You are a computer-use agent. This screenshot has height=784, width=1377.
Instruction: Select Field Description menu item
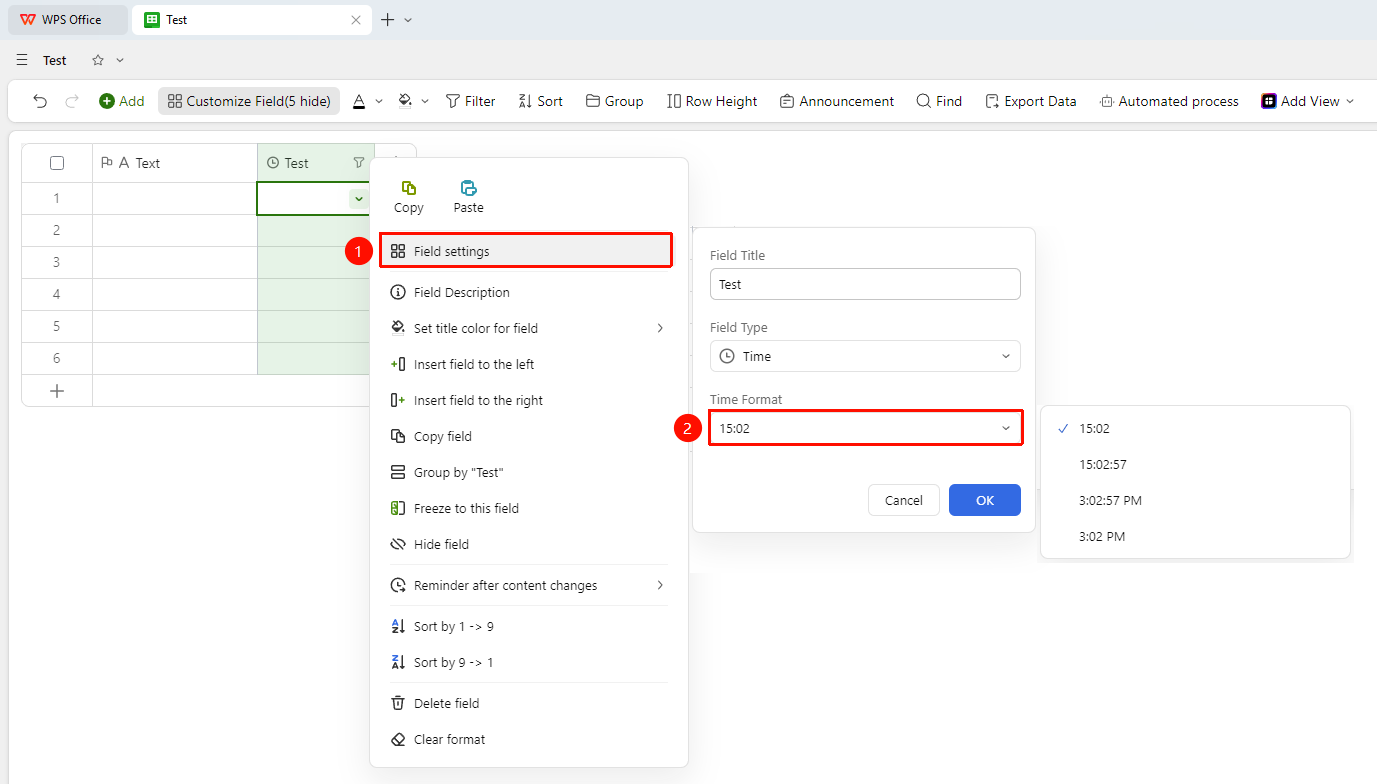528,292
